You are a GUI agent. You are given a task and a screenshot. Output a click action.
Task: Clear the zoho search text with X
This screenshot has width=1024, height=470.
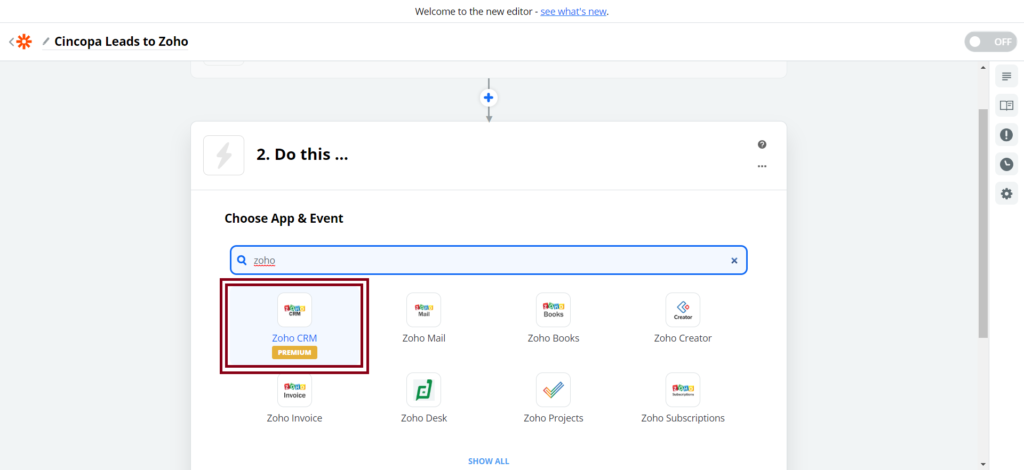pos(733,260)
